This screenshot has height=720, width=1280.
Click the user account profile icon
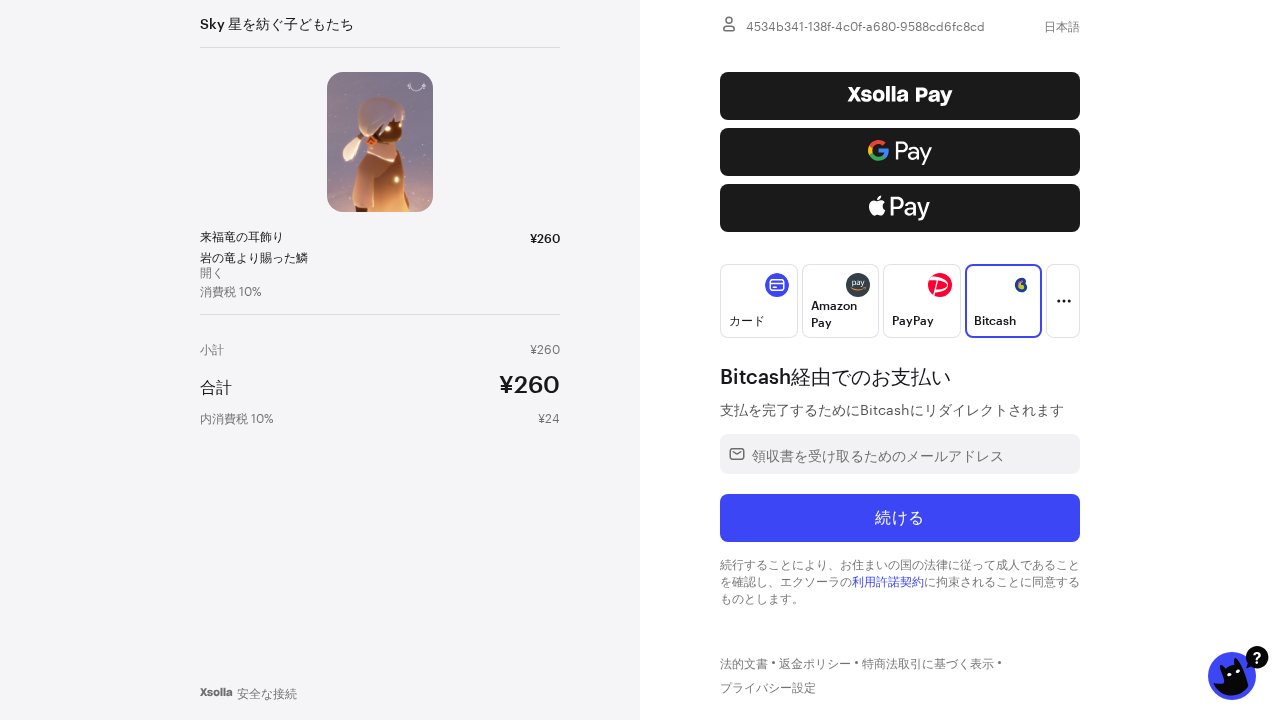tap(729, 24)
